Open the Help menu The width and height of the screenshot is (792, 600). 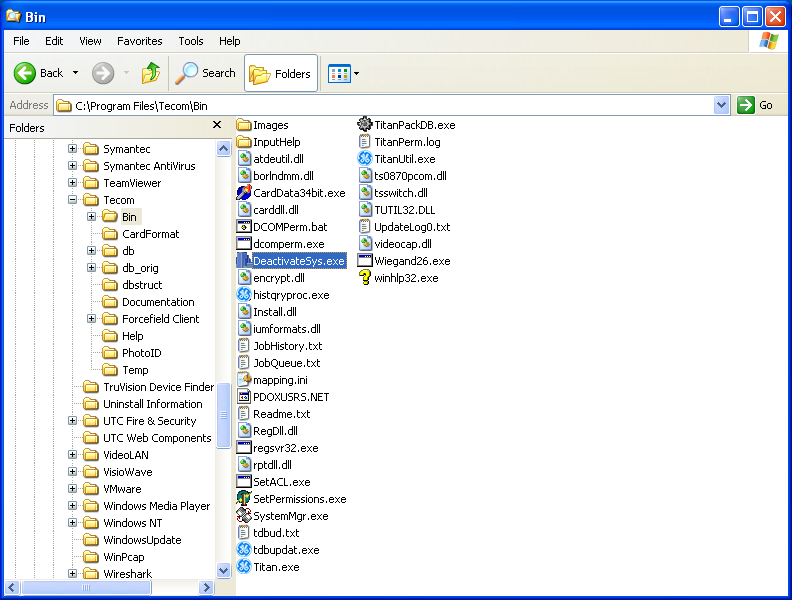point(229,41)
